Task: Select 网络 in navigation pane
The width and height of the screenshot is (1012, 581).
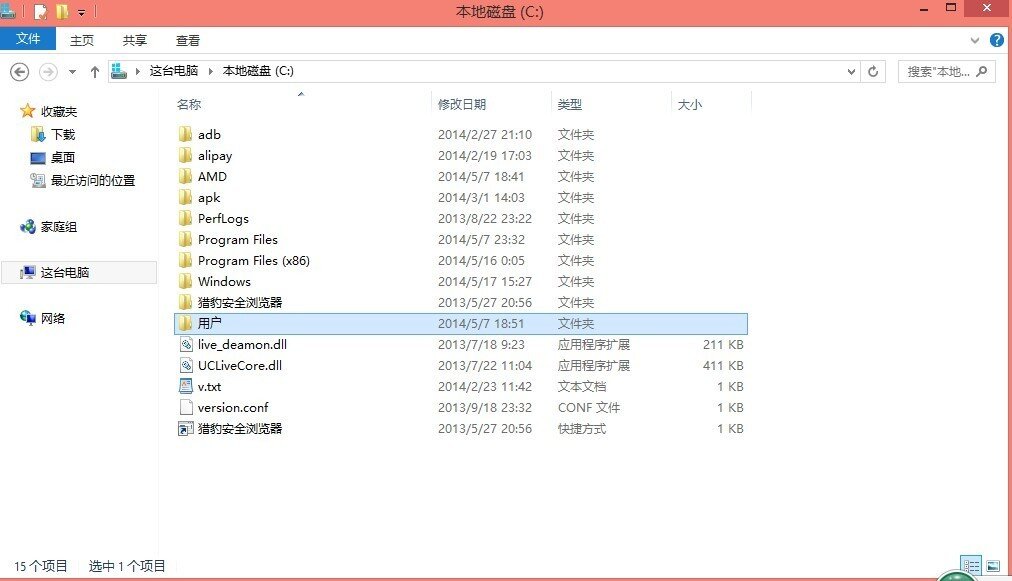Action: [x=53, y=318]
